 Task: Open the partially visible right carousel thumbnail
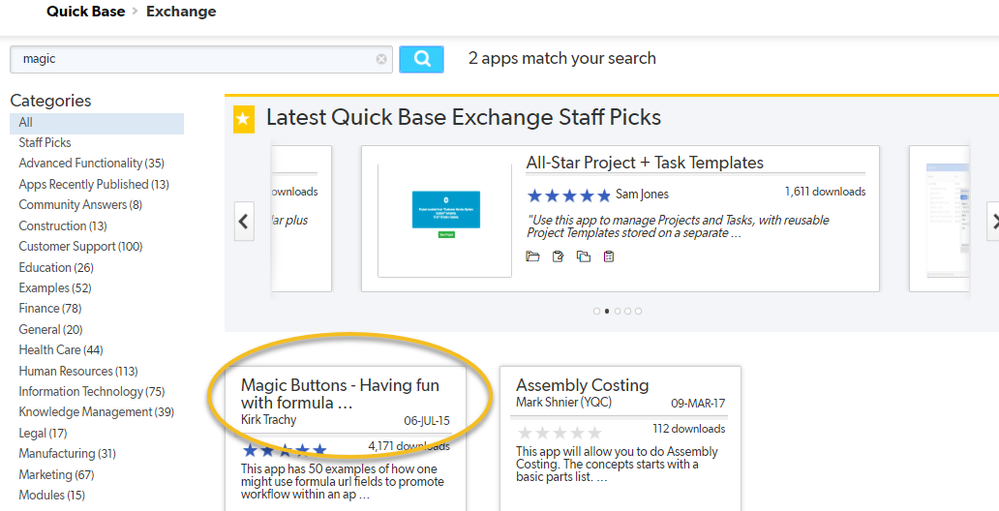[947, 220]
